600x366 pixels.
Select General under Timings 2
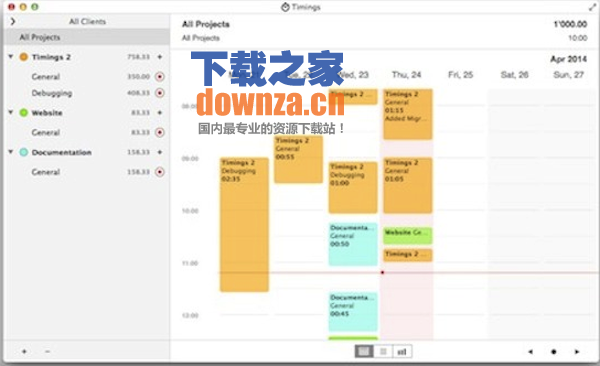tap(87, 77)
